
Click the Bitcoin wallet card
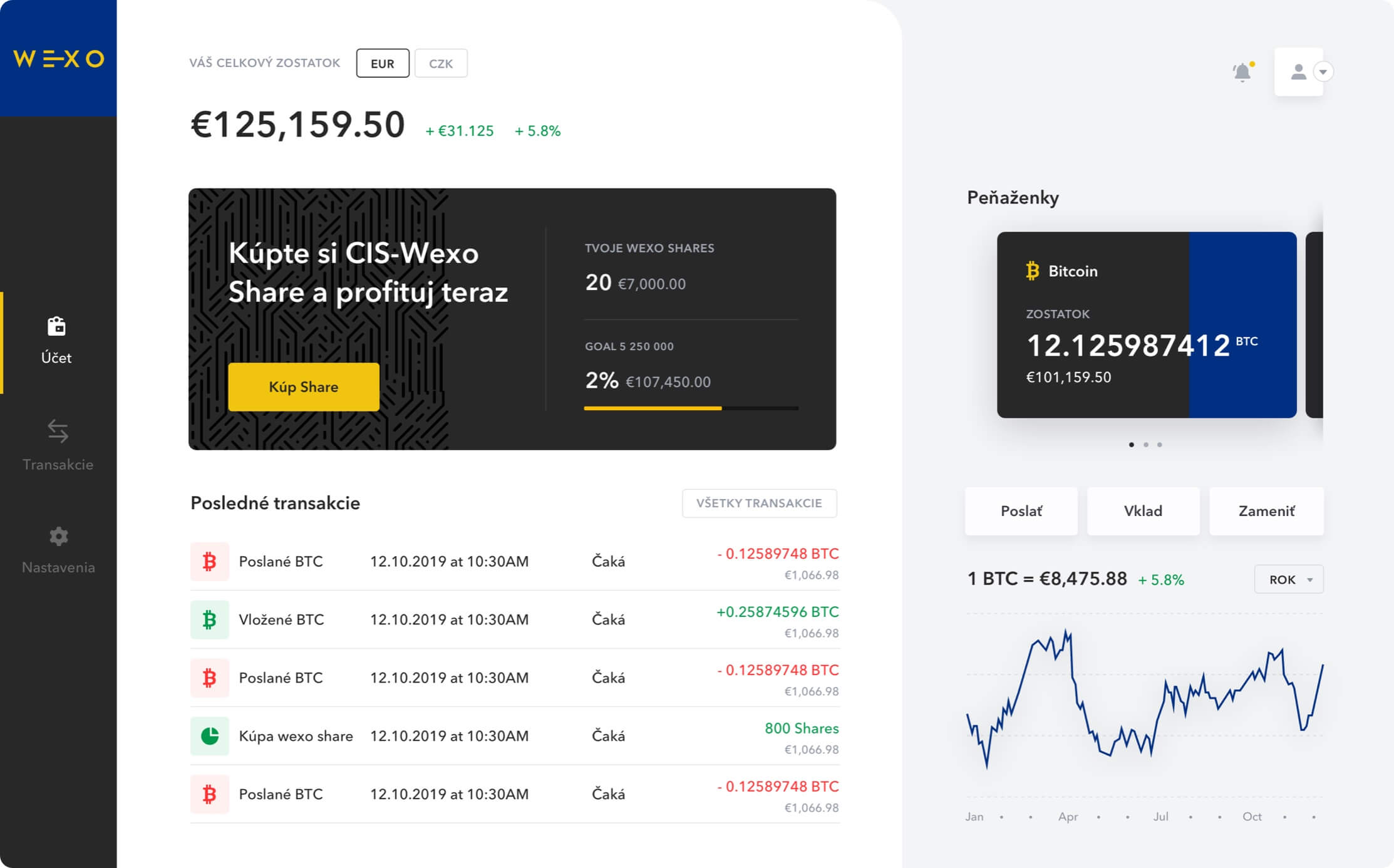(1147, 324)
